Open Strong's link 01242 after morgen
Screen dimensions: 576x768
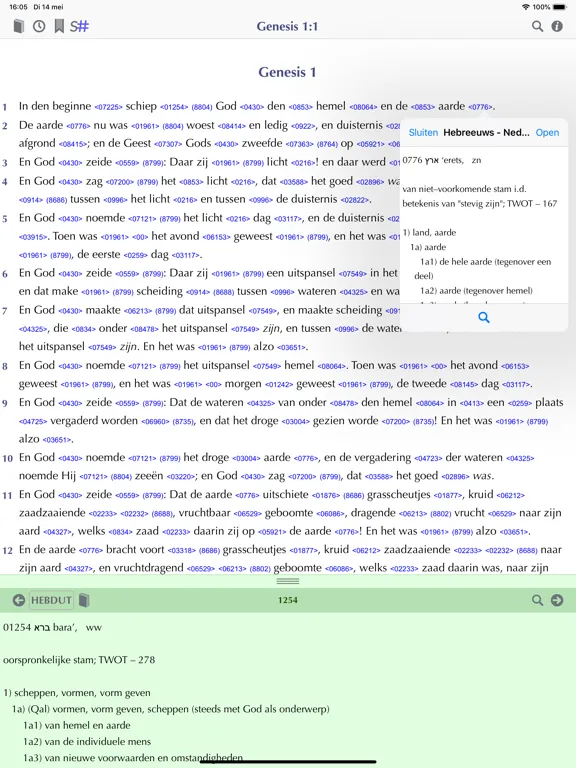click(279, 384)
